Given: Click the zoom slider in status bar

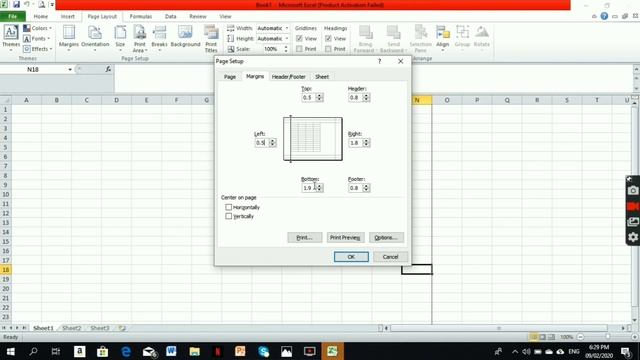Looking at the screenshot, I should pos(607,337).
